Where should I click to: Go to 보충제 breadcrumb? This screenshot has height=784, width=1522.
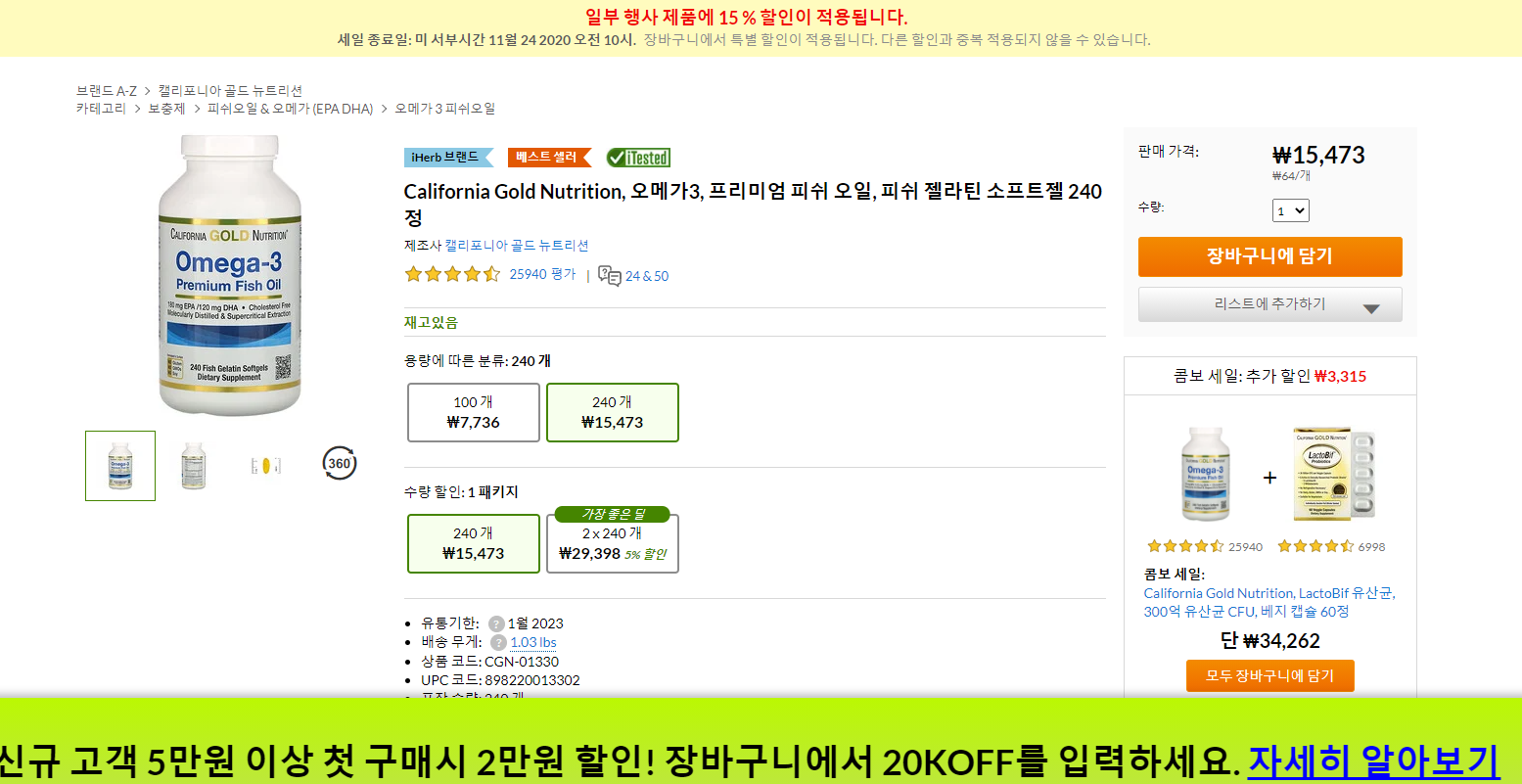tap(166, 109)
